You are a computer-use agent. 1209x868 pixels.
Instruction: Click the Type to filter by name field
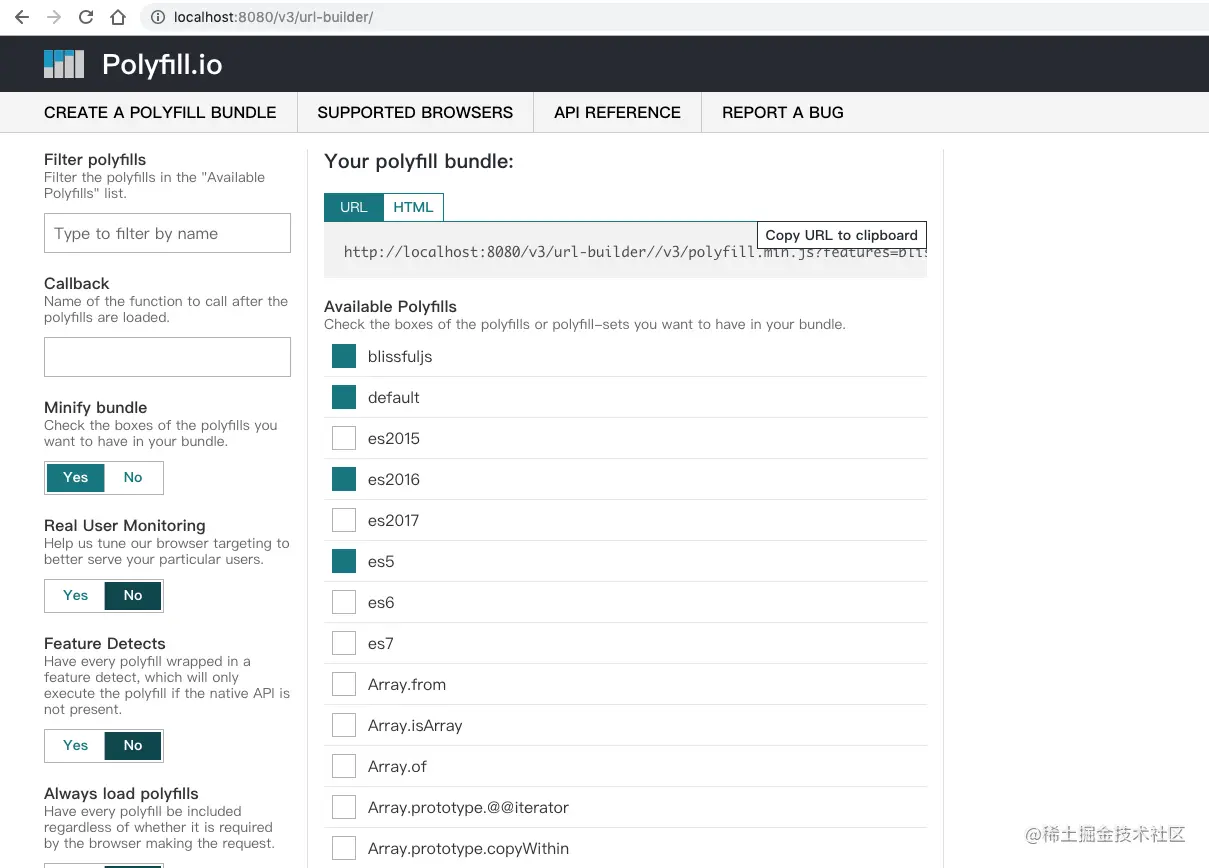click(167, 233)
